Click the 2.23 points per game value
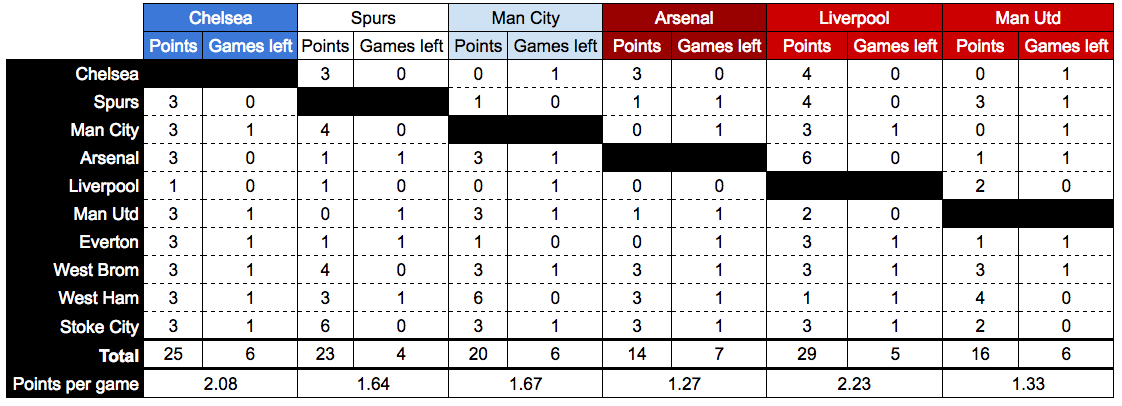Screen dimensions: 1122x406 853,384
